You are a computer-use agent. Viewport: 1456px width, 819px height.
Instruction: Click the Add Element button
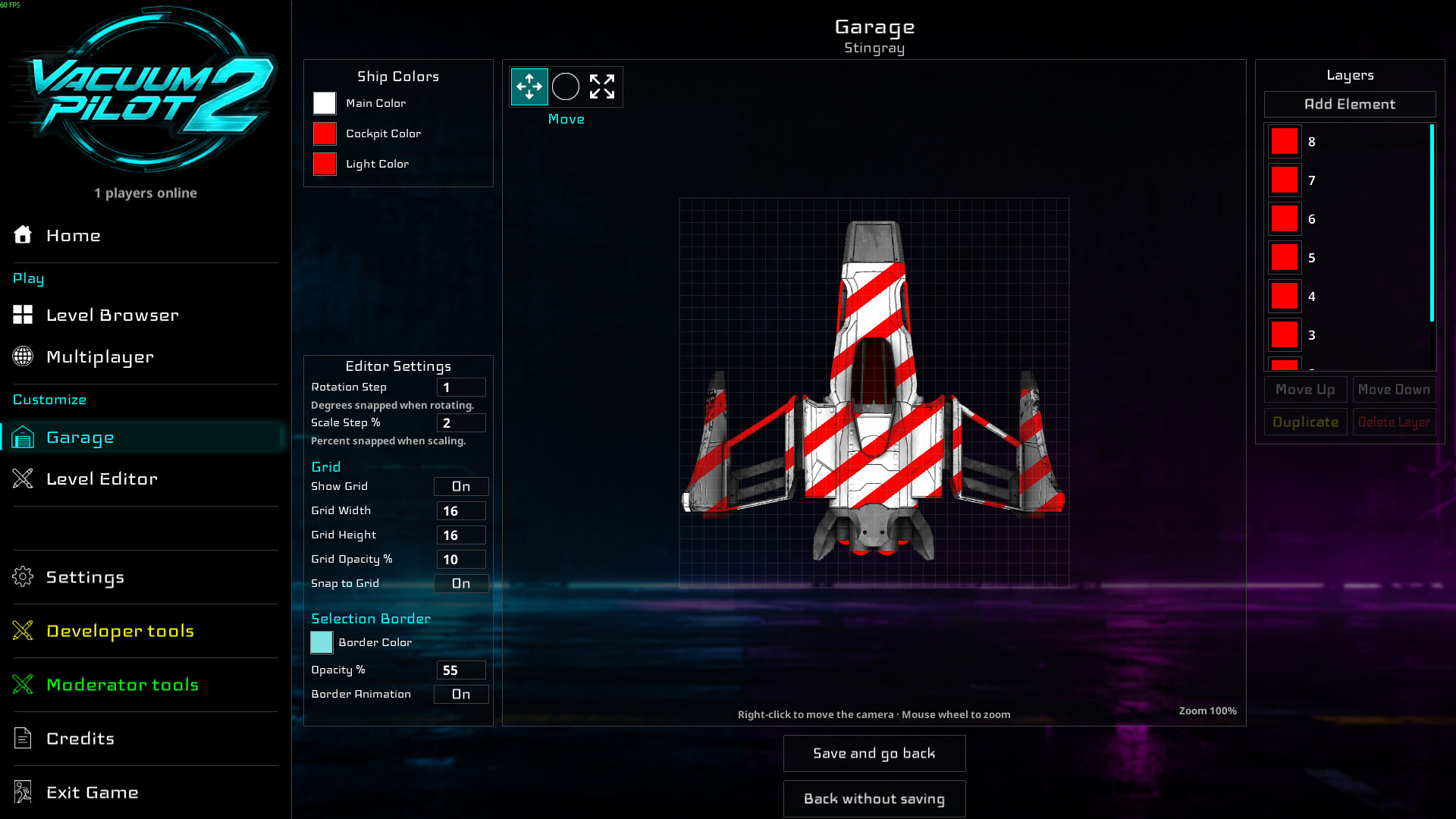(x=1350, y=105)
